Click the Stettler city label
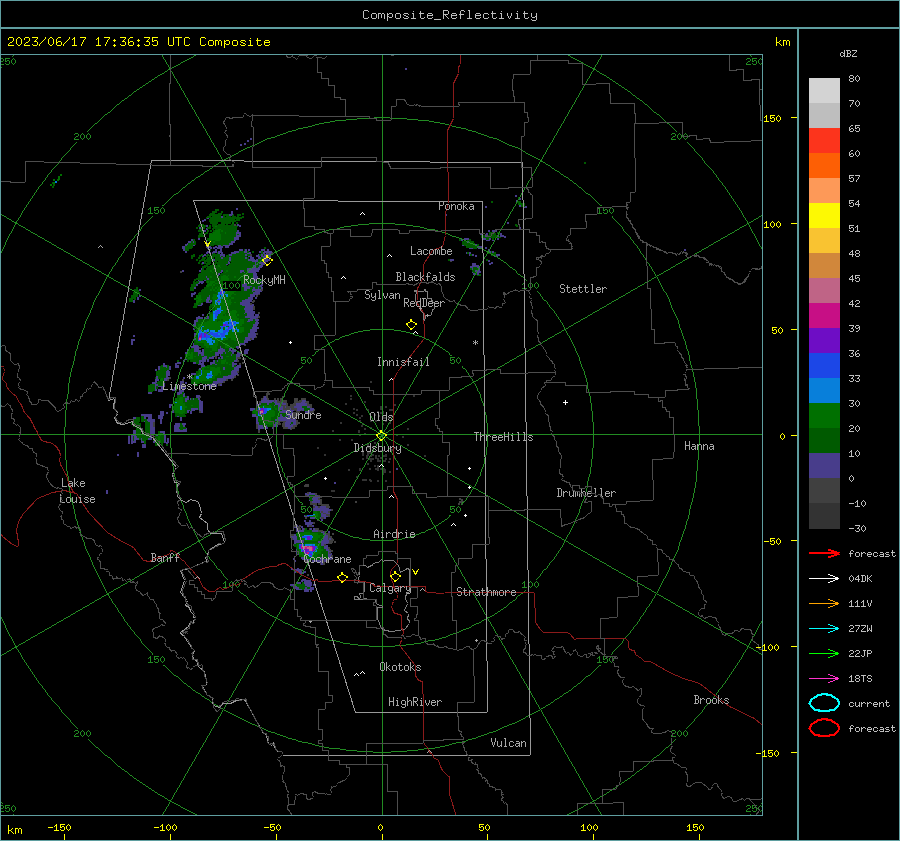Viewport: 900px width, 841px height. 583,289
